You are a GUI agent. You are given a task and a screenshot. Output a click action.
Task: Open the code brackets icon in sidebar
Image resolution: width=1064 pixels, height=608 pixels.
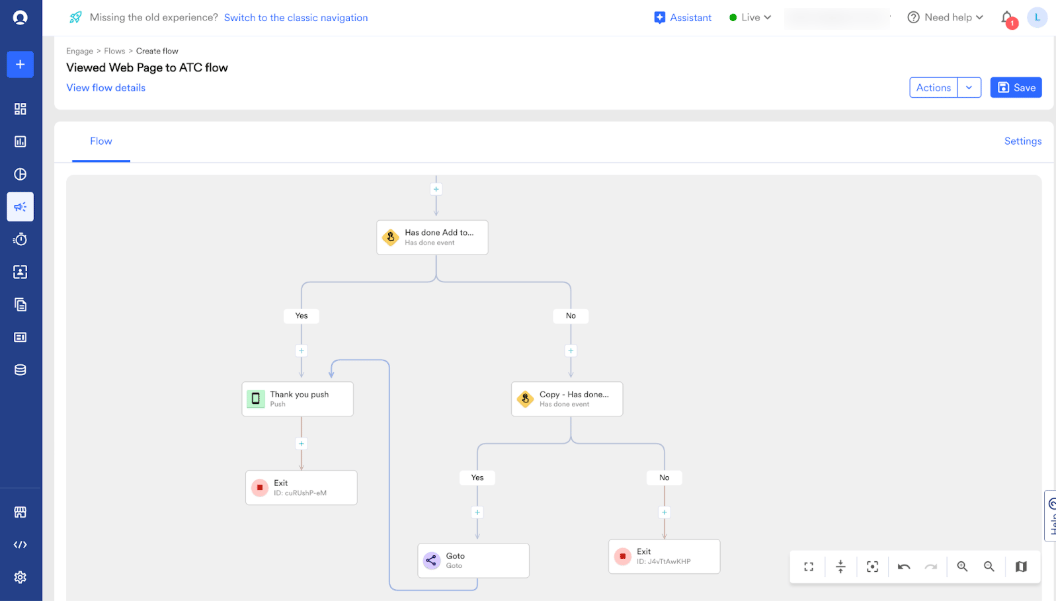pyautogui.click(x=20, y=545)
